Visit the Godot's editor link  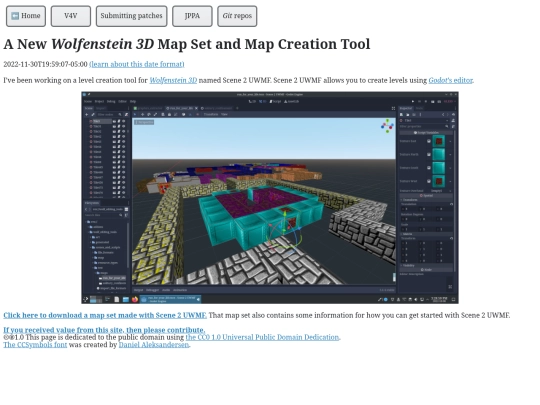click(x=451, y=80)
